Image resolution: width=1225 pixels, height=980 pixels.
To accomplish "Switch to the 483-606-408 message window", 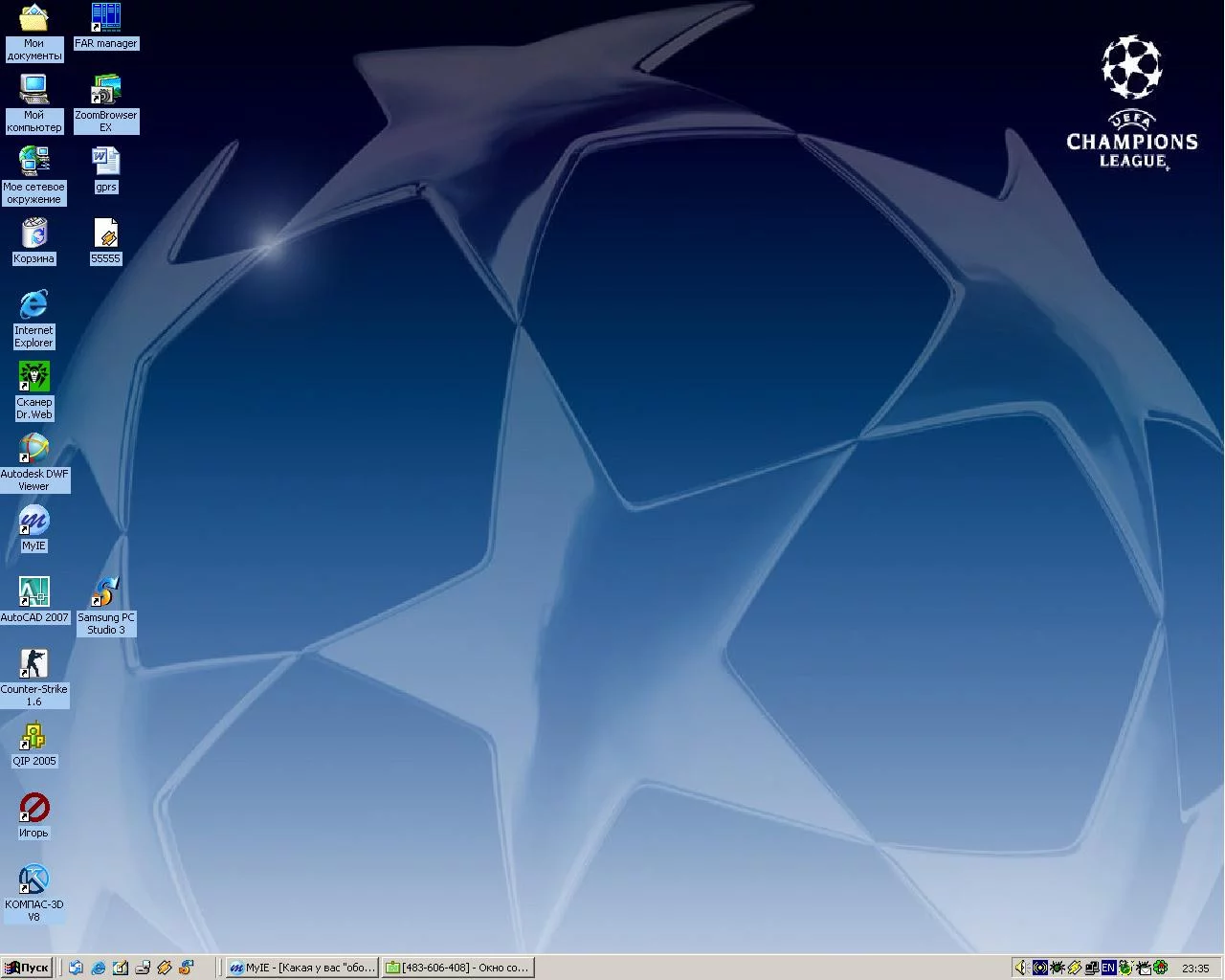I will (x=457, y=968).
